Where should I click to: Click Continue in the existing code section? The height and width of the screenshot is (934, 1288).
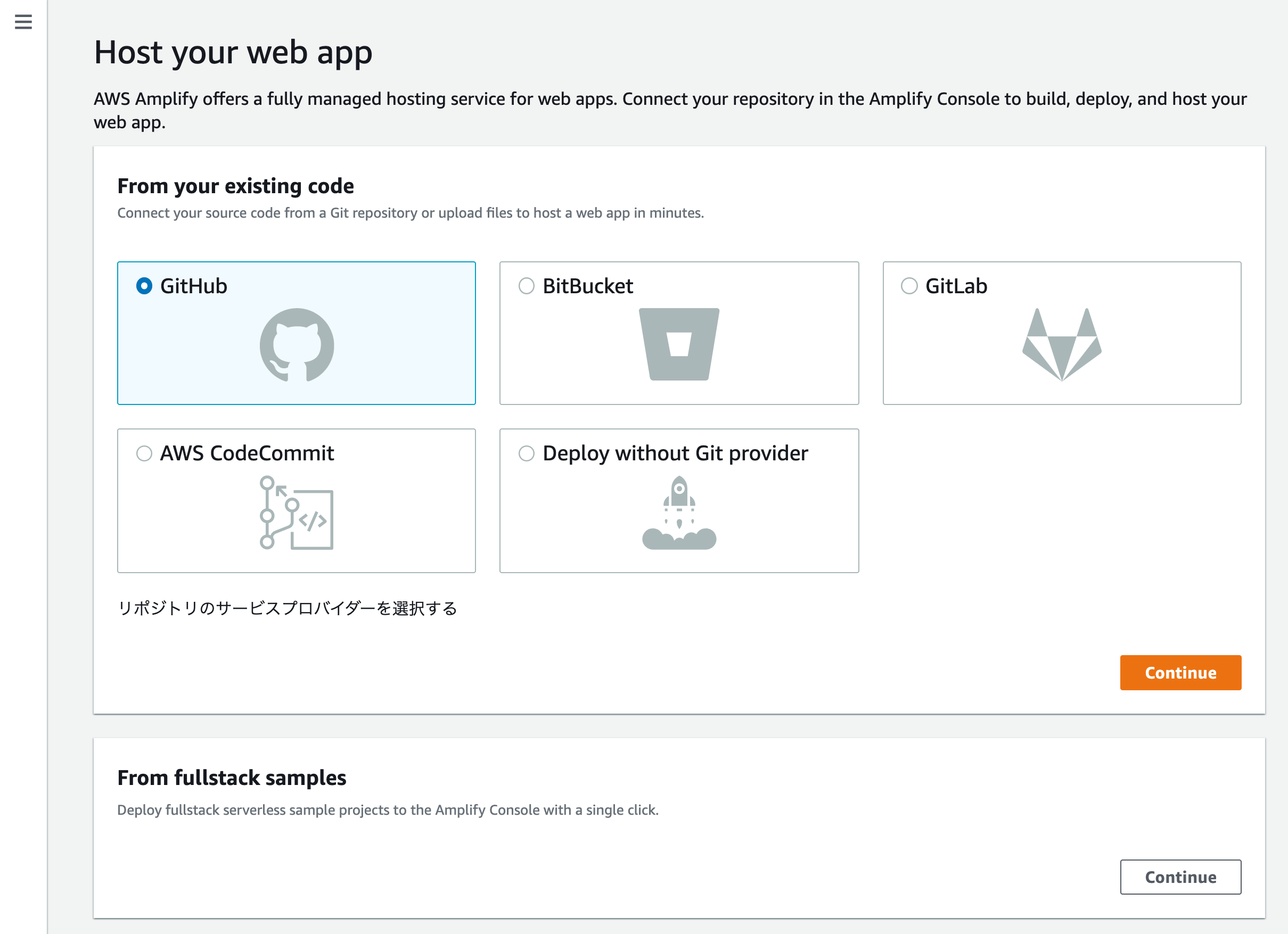tap(1180, 672)
